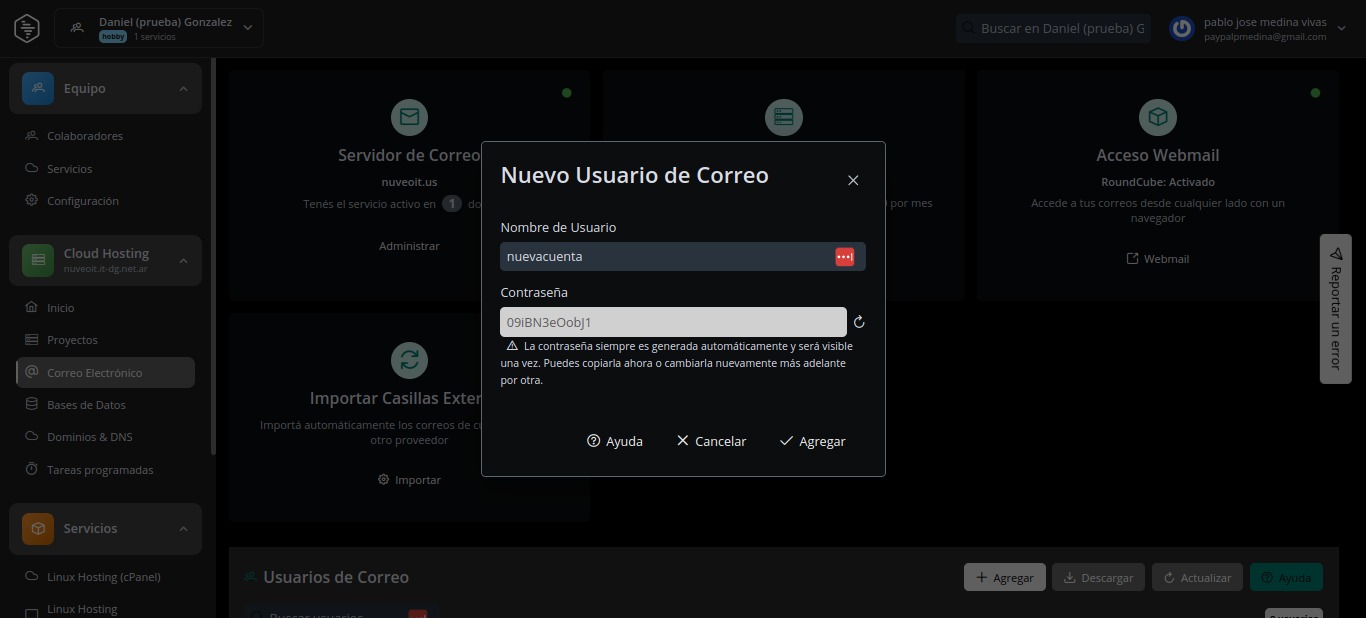Screen dimensions: 1366x618
Task: Click the Agregar button in the dialog
Action: (x=812, y=441)
